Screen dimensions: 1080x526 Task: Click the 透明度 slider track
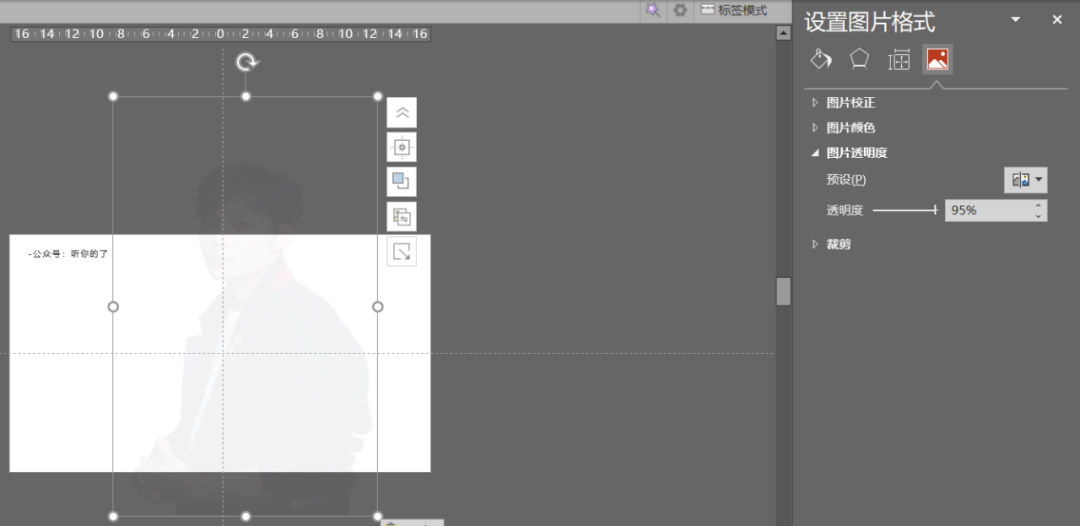905,211
